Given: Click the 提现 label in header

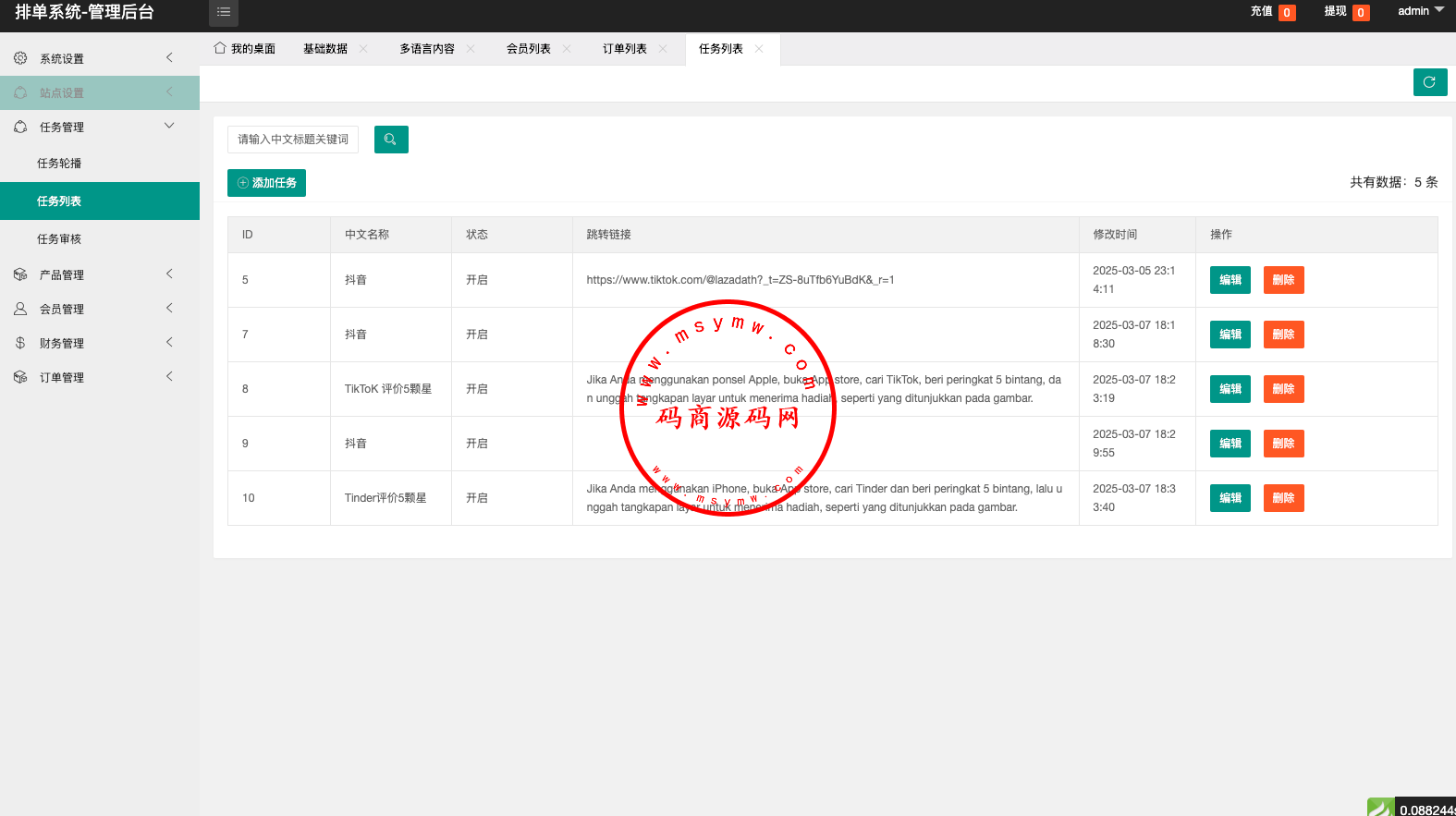Looking at the screenshot, I should pyautogui.click(x=1336, y=11).
